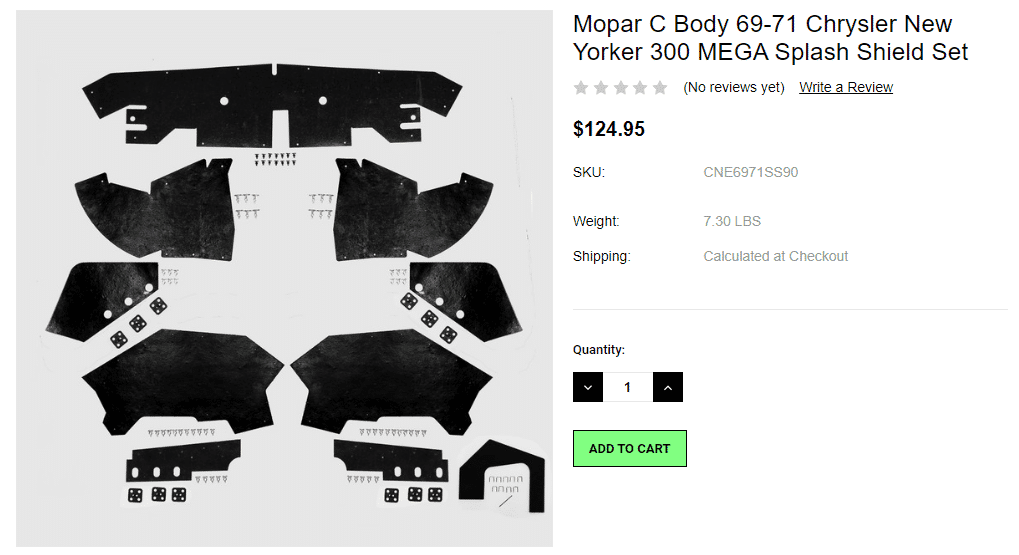Click the 7.30 LBS weight value
This screenshot has width=1019, height=555.
[x=732, y=221]
